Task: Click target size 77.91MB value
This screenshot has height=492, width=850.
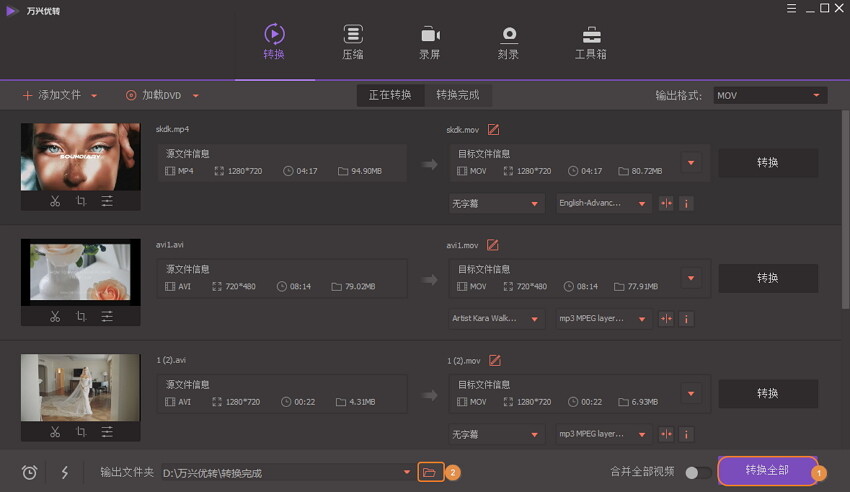Action: 643,287
